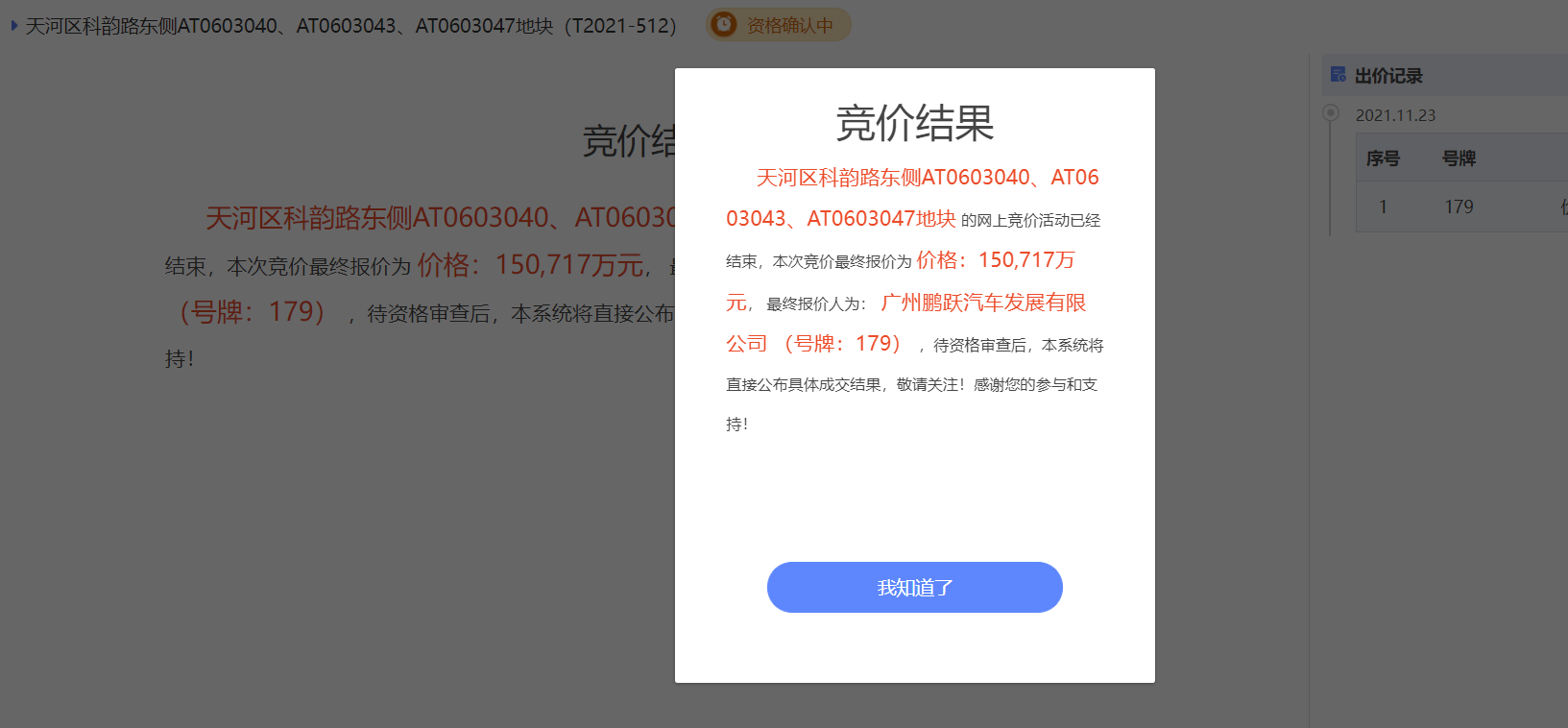Click the 我知道了 button in the dialog
1568x728 pixels.
pos(914,587)
